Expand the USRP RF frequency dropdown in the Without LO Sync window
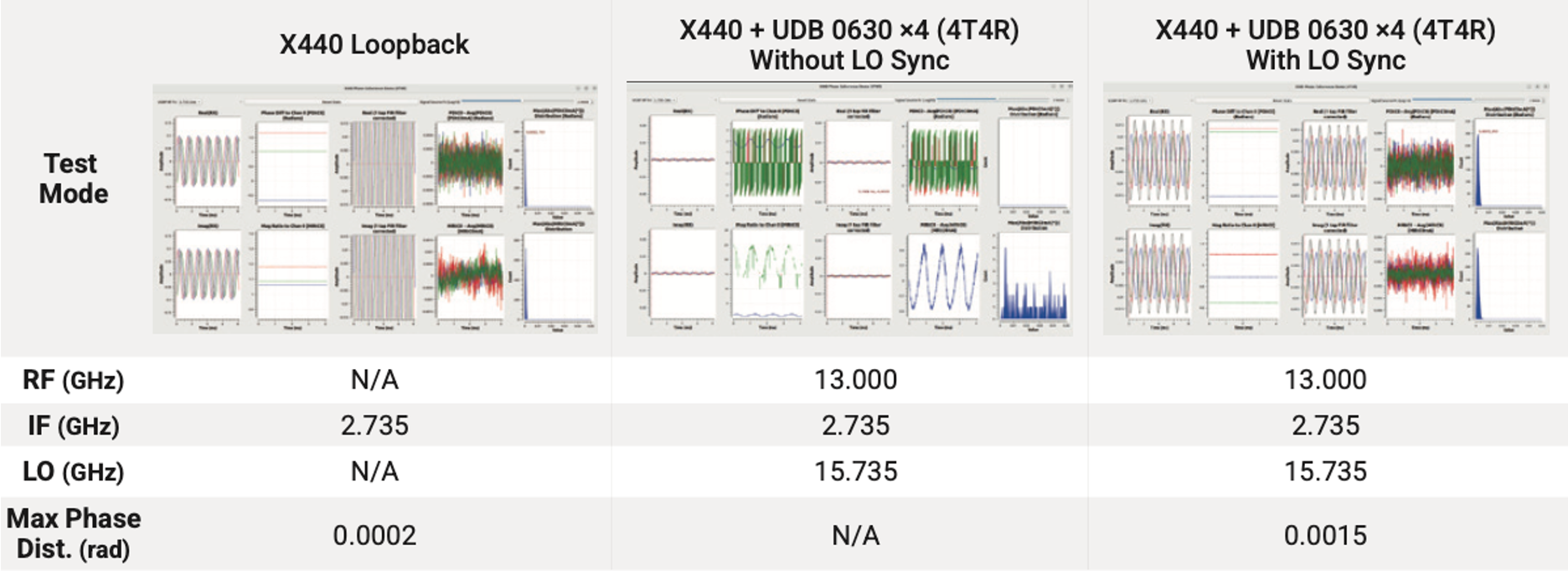 point(665,100)
